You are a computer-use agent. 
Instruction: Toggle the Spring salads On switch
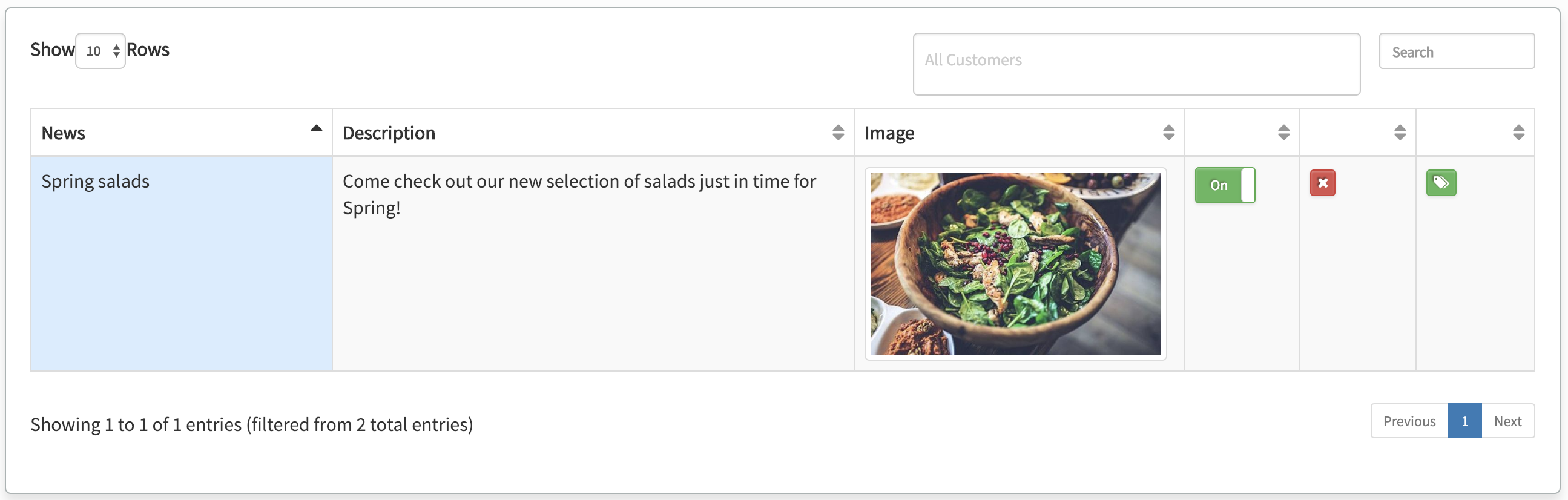1224,185
